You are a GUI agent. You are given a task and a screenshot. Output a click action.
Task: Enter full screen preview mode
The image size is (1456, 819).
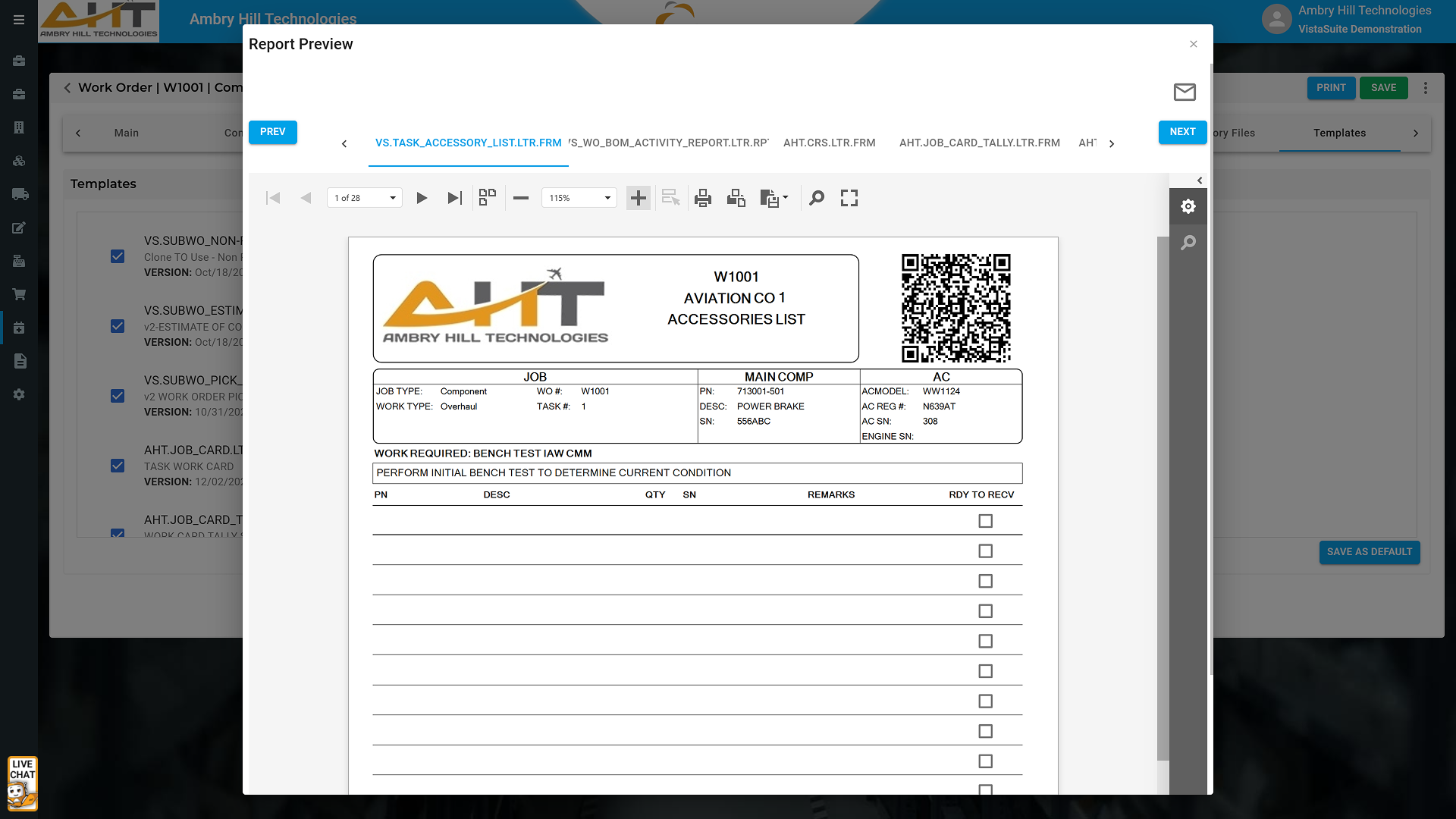coord(849,198)
